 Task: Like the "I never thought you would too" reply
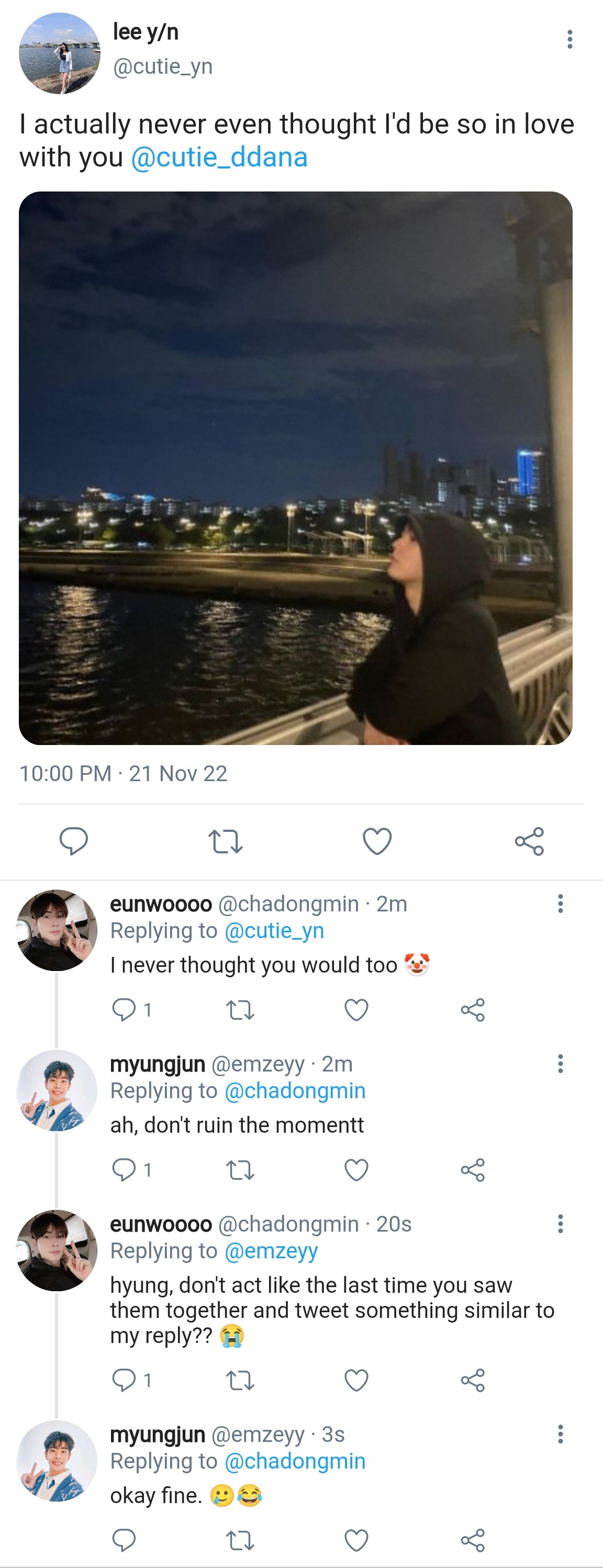(356, 1010)
